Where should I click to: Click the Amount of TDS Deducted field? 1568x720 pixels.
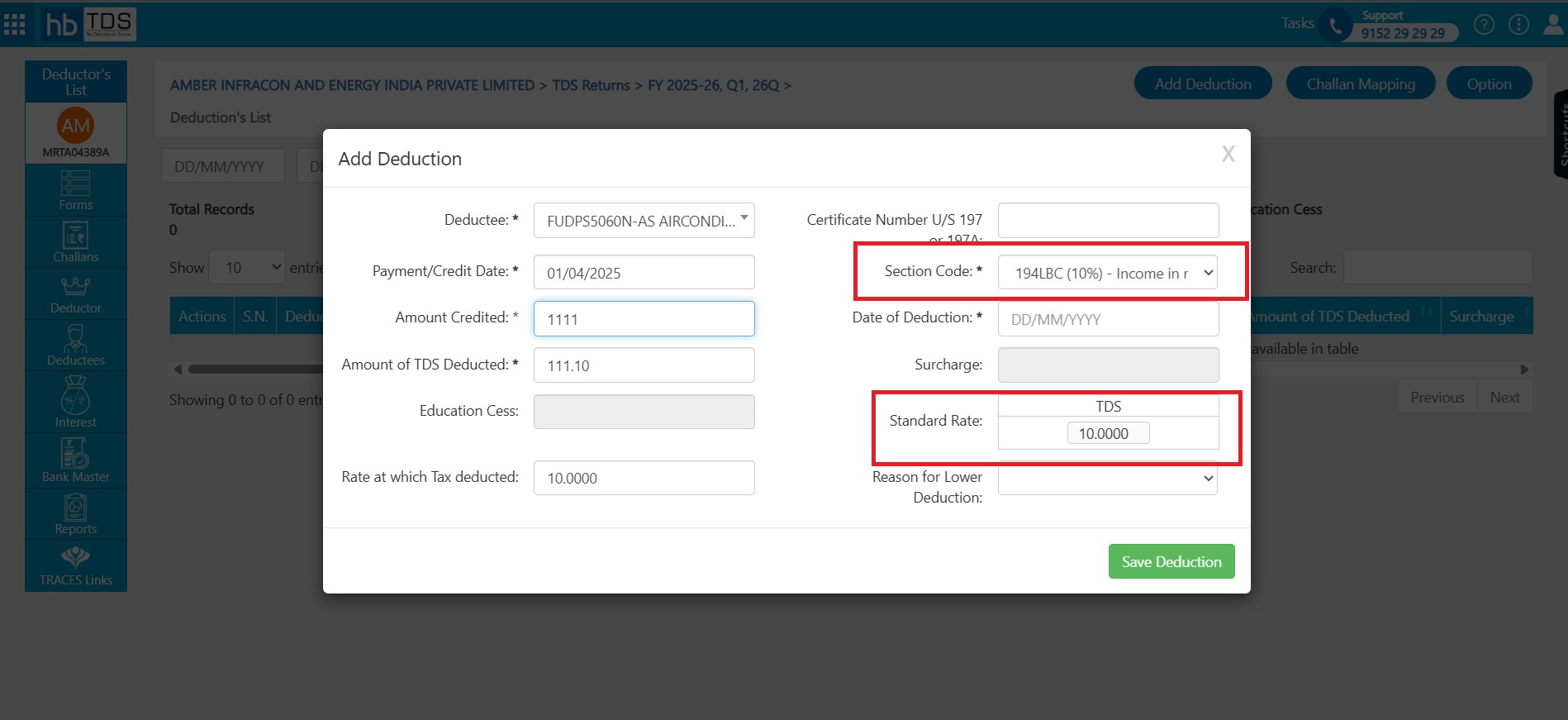point(644,365)
